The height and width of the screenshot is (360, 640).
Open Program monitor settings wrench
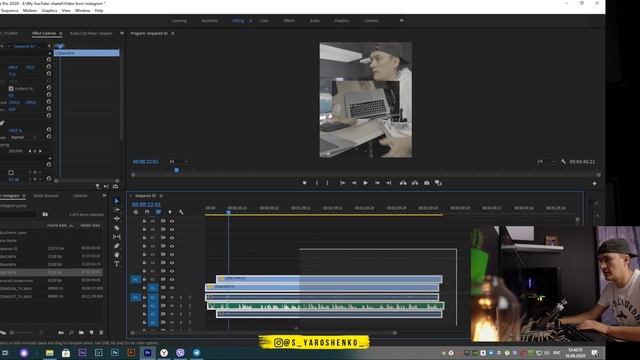point(563,162)
